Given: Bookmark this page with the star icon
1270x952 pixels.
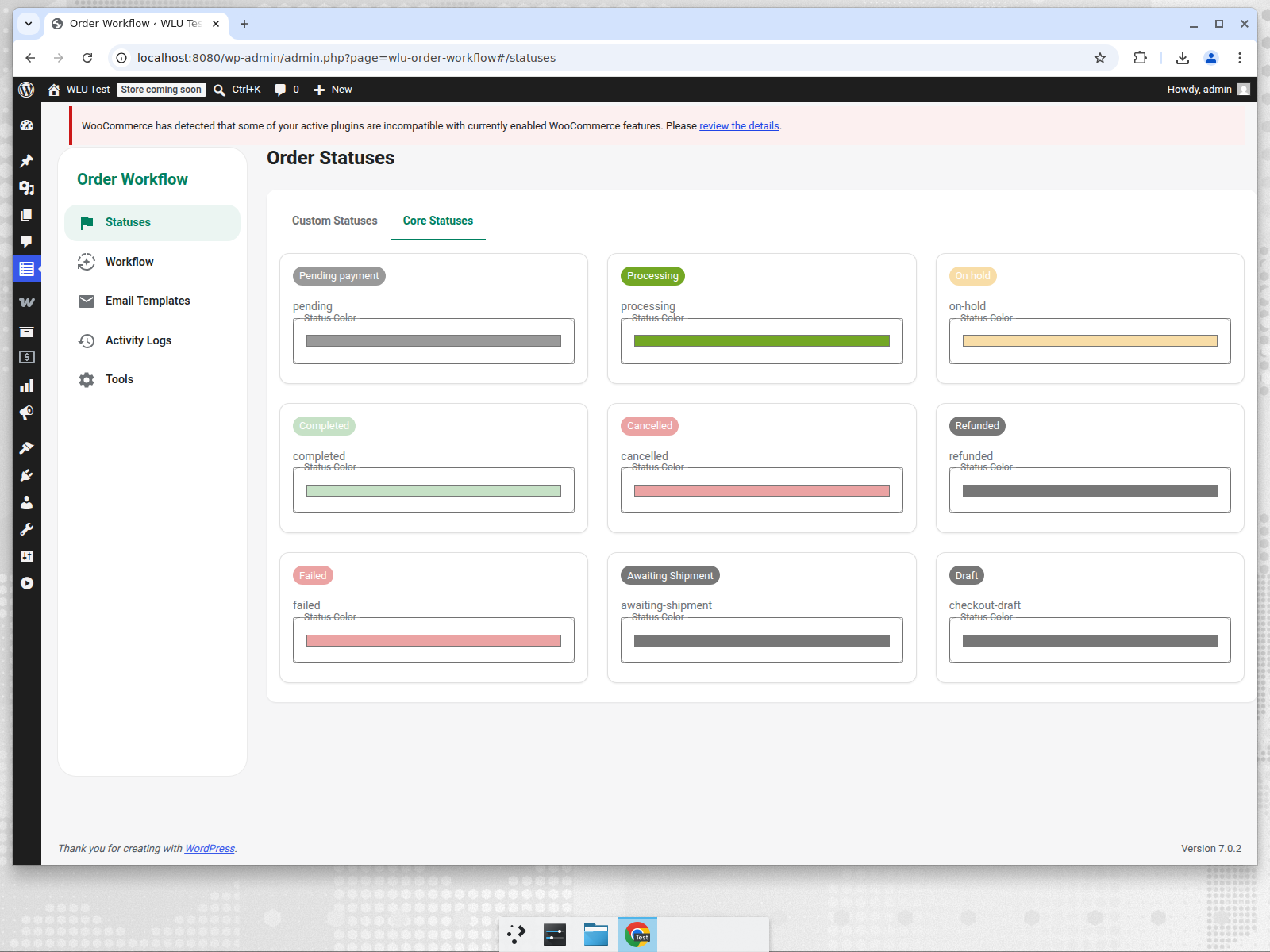Looking at the screenshot, I should 1100,58.
